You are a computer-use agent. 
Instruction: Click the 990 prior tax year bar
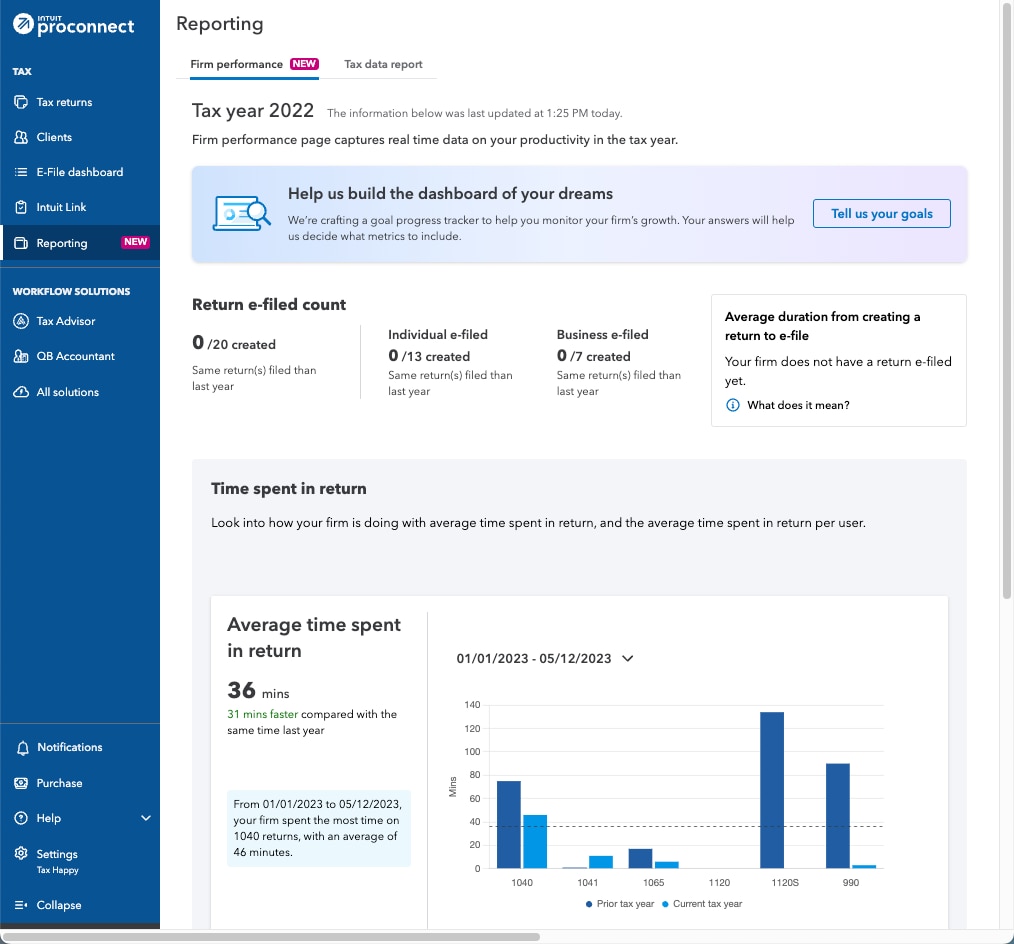(x=837, y=815)
